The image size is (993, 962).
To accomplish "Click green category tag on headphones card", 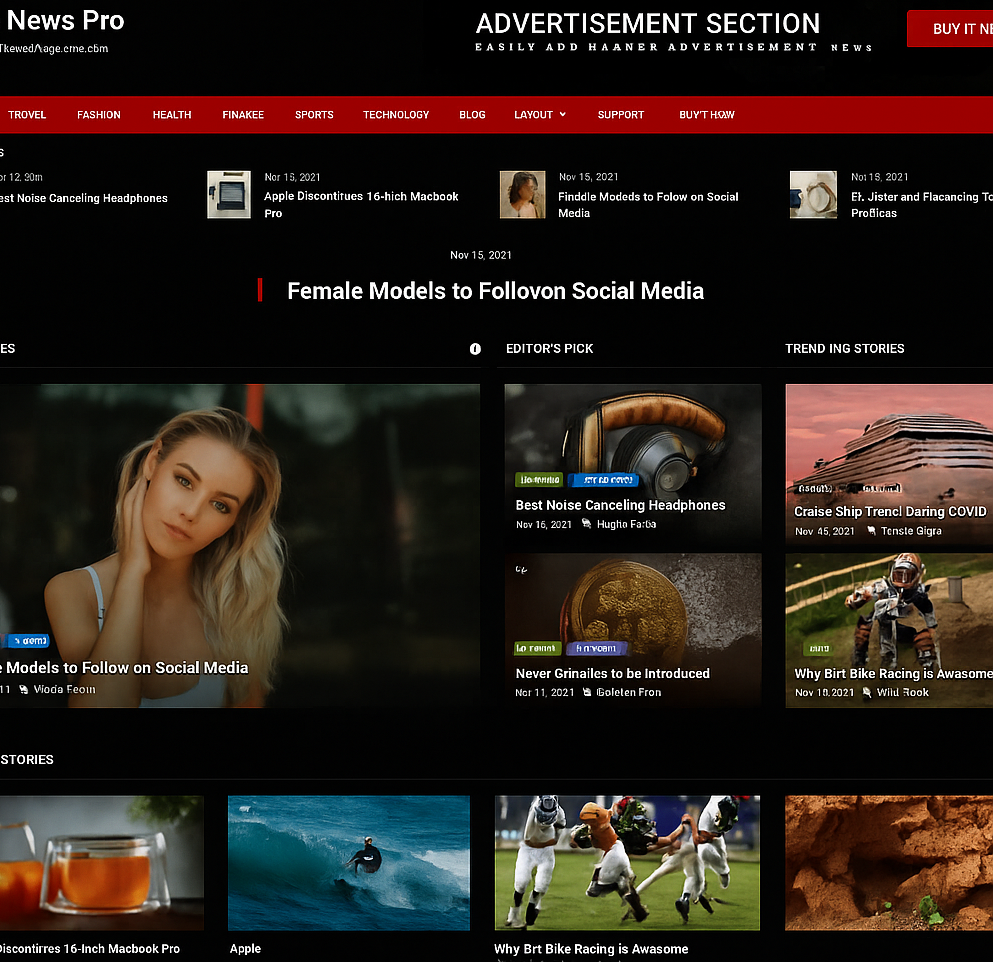I will click(x=539, y=480).
